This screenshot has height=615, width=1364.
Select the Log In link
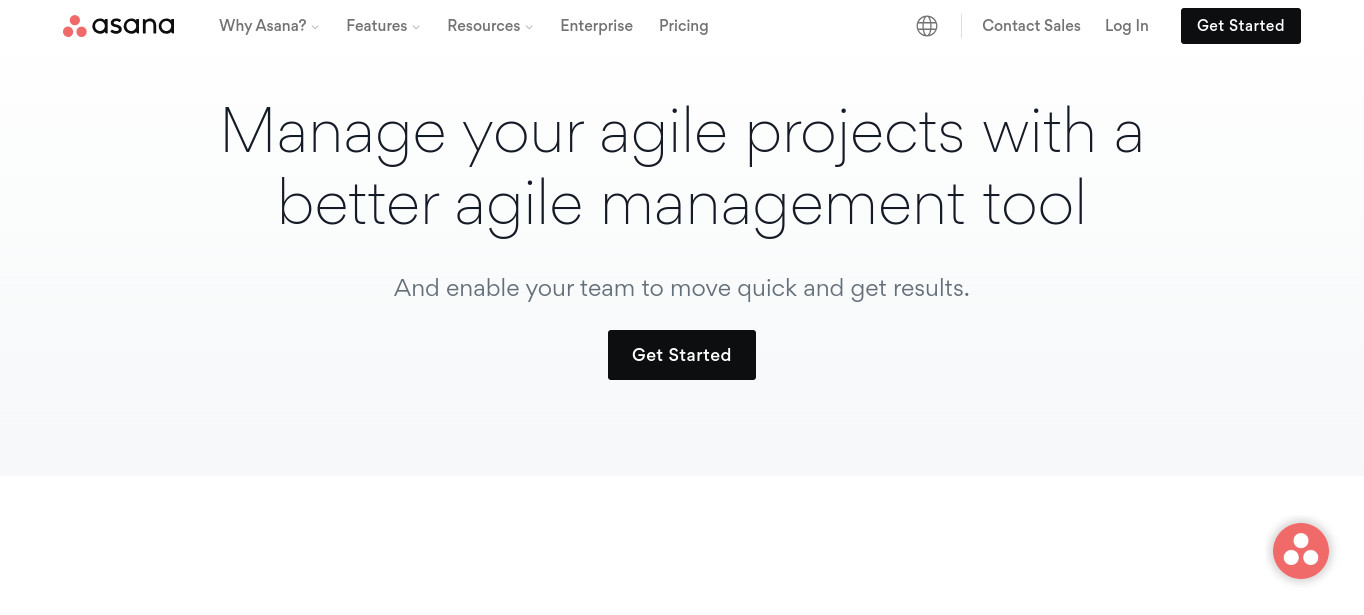tap(1126, 26)
